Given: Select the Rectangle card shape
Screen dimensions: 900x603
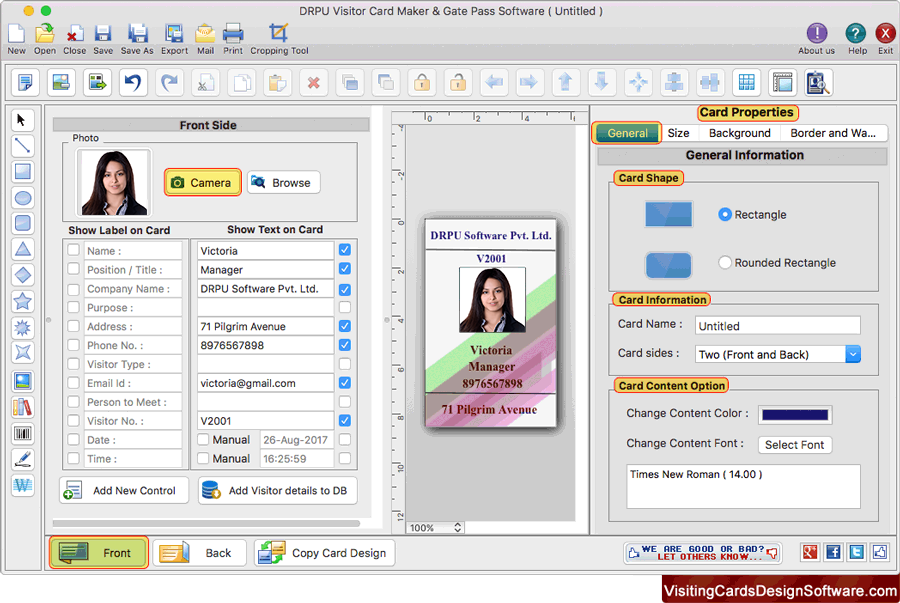Looking at the screenshot, I should point(725,214).
